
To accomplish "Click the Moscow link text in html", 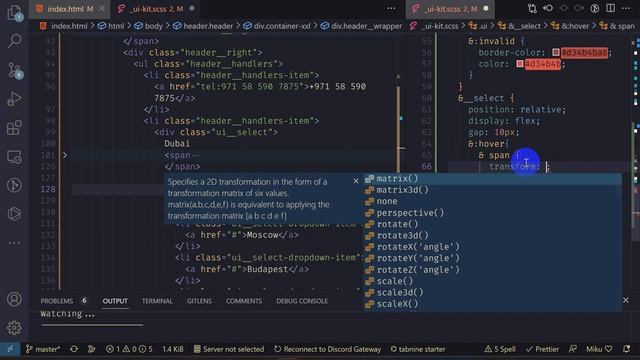I will click(262, 235).
